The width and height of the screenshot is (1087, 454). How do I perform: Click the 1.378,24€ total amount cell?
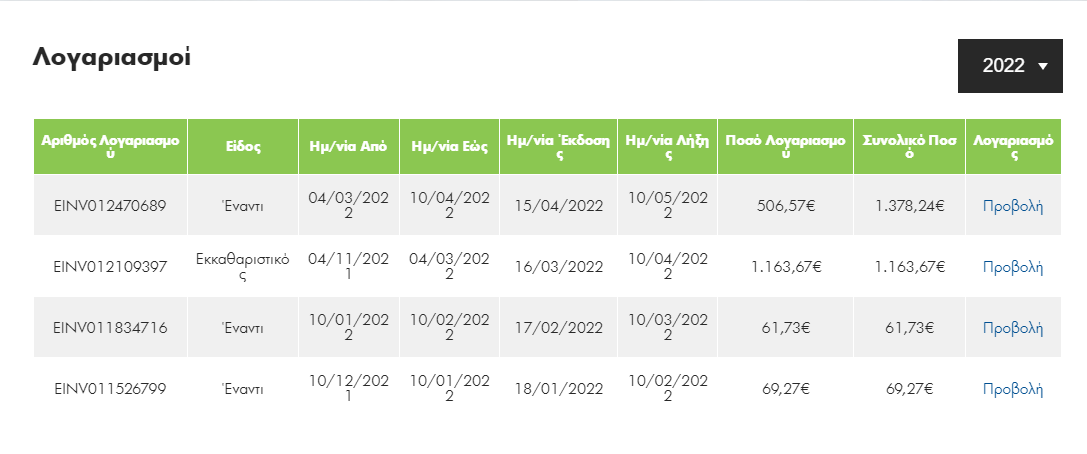tap(910, 206)
